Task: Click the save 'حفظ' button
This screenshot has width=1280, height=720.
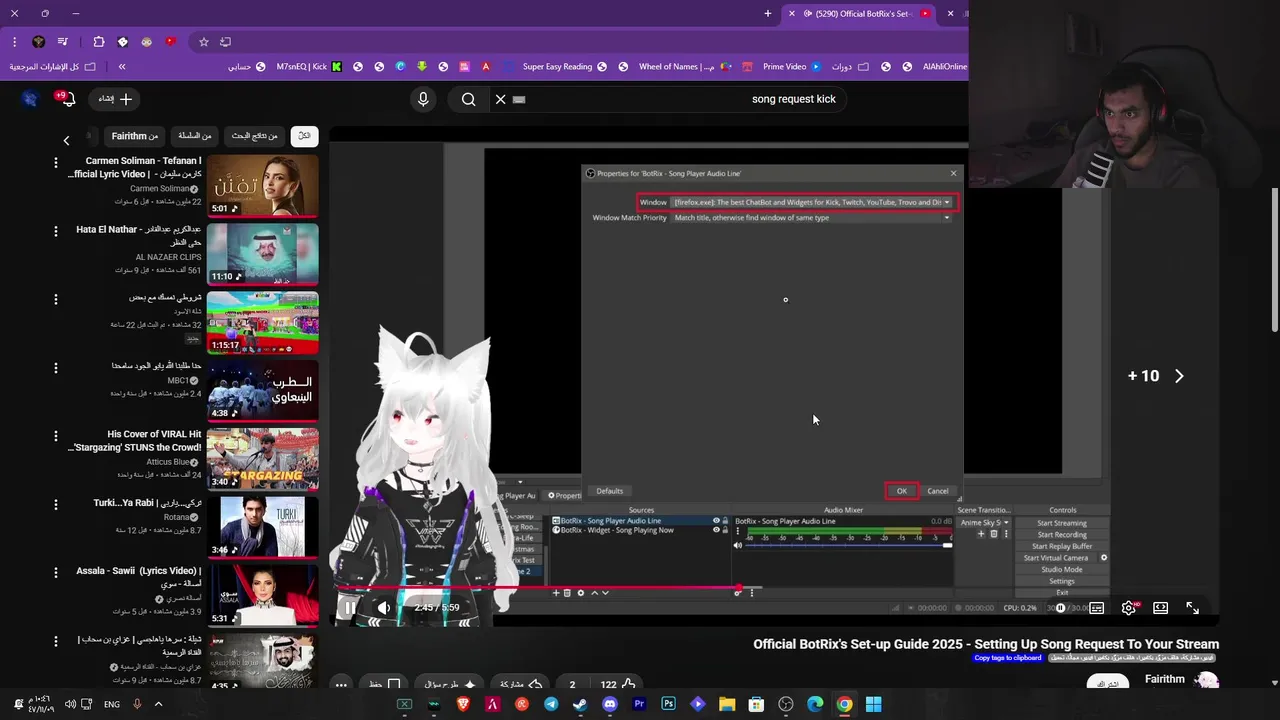Action: click(x=384, y=684)
